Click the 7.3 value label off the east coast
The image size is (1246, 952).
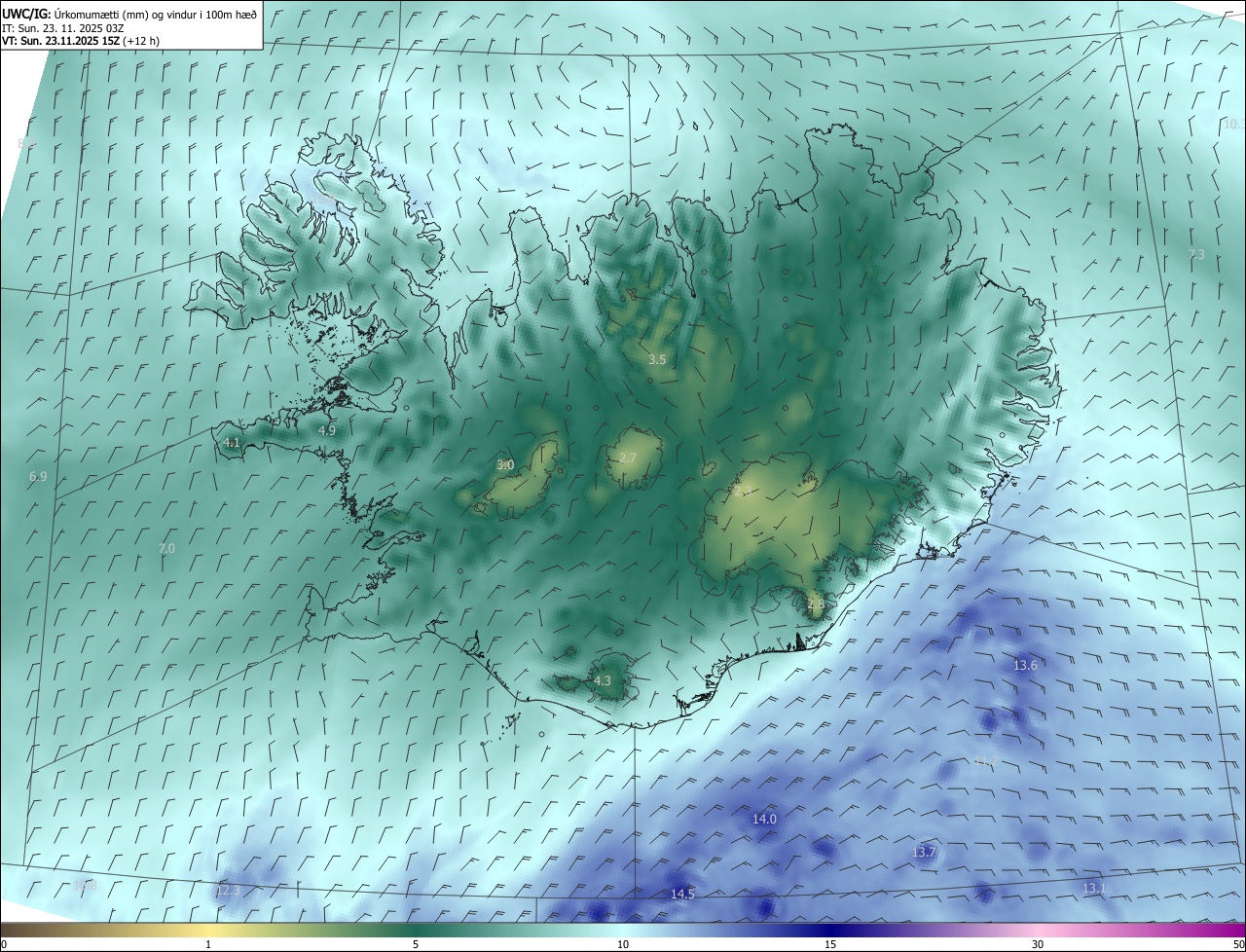point(1196,254)
